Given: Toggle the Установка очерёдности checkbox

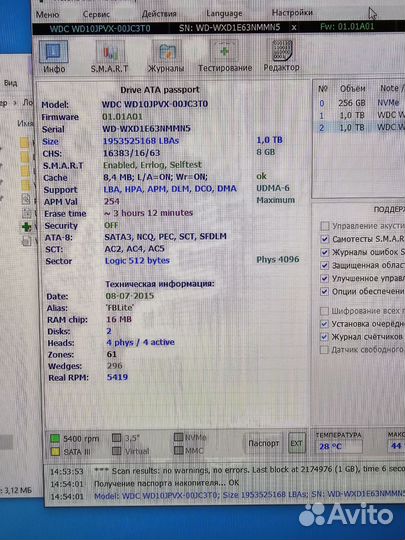Looking at the screenshot, I should pyautogui.click(x=324, y=324).
